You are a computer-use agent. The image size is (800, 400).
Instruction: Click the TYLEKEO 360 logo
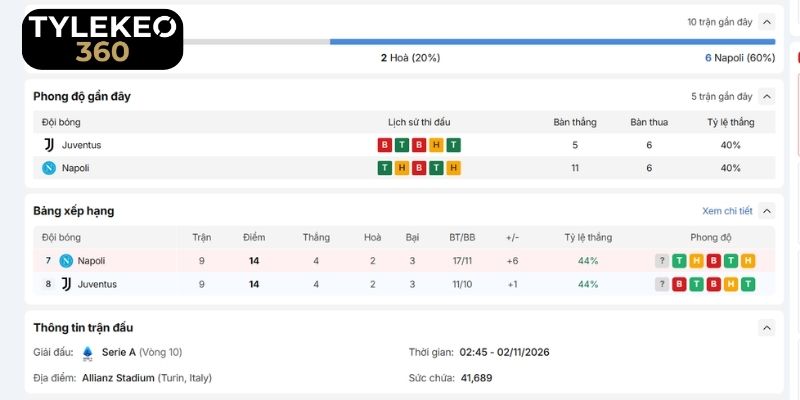click(x=103, y=39)
